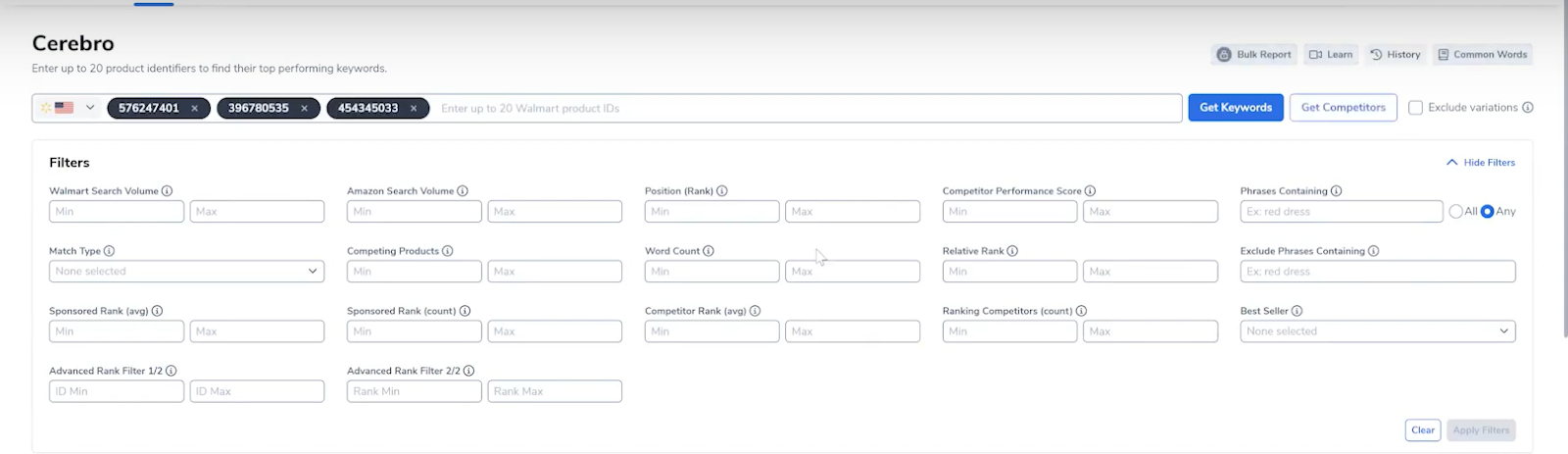This screenshot has width=1568, height=454.
Task: Open info icon for Best Seller
Action: [1298, 311]
